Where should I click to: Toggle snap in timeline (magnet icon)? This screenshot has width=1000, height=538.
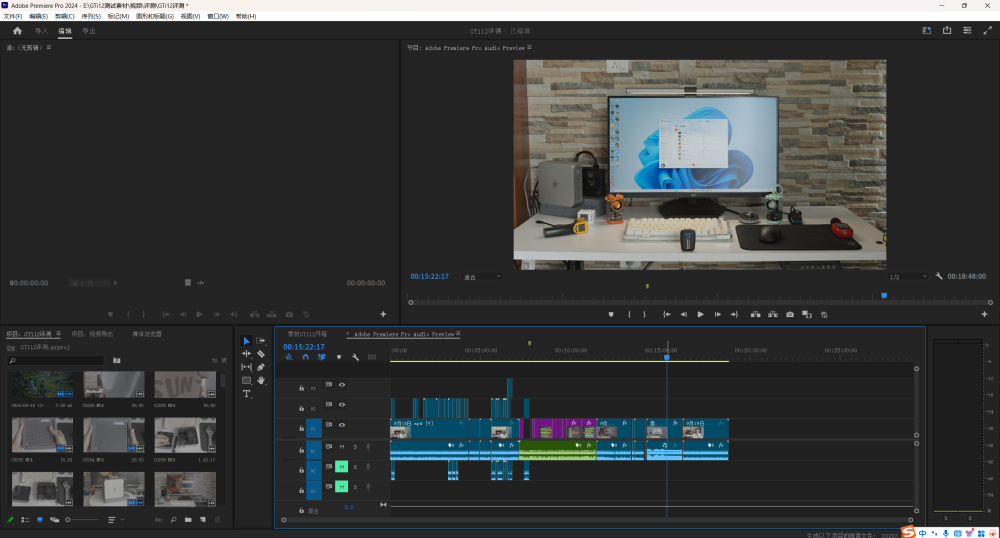tap(305, 357)
